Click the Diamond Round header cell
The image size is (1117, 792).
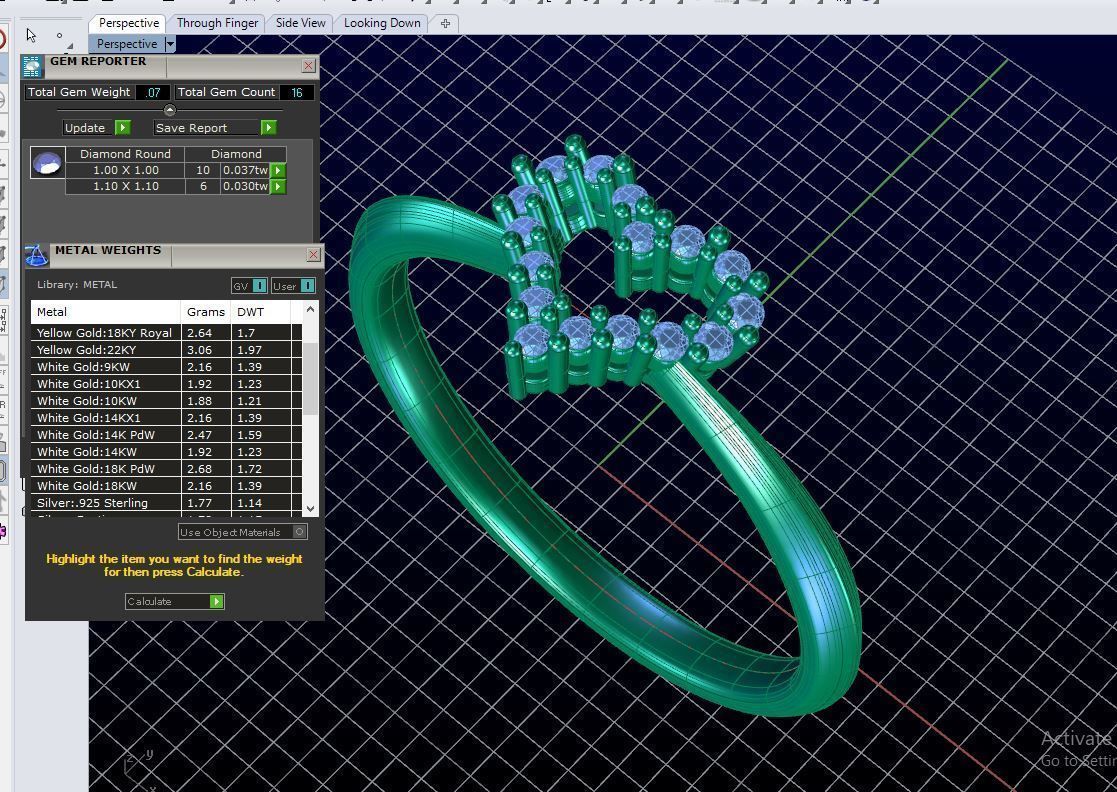(x=125, y=154)
